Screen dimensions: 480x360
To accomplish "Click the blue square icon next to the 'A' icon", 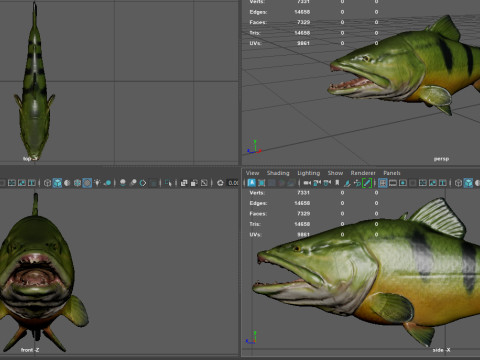I will pyautogui.click(x=262, y=183).
